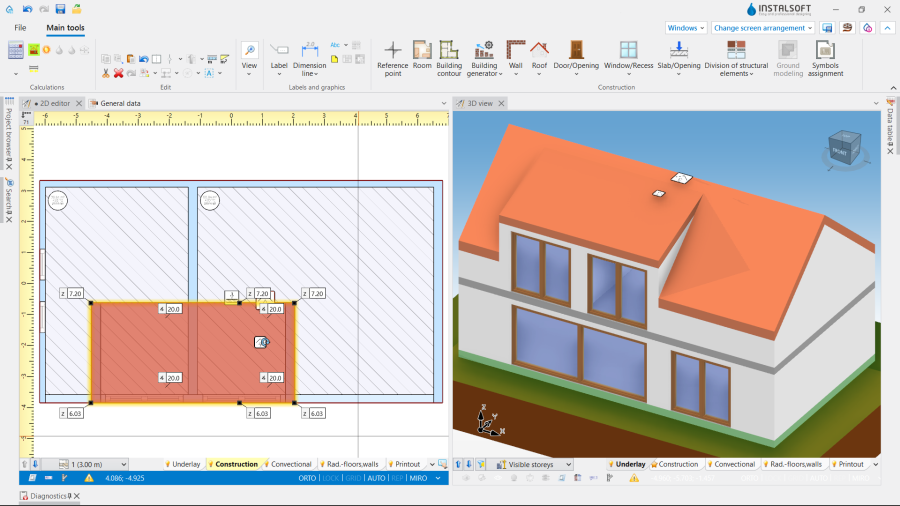Image resolution: width=900 pixels, height=506 pixels.
Task: Select the Door/Opening tool
Action: pos(576,56)
